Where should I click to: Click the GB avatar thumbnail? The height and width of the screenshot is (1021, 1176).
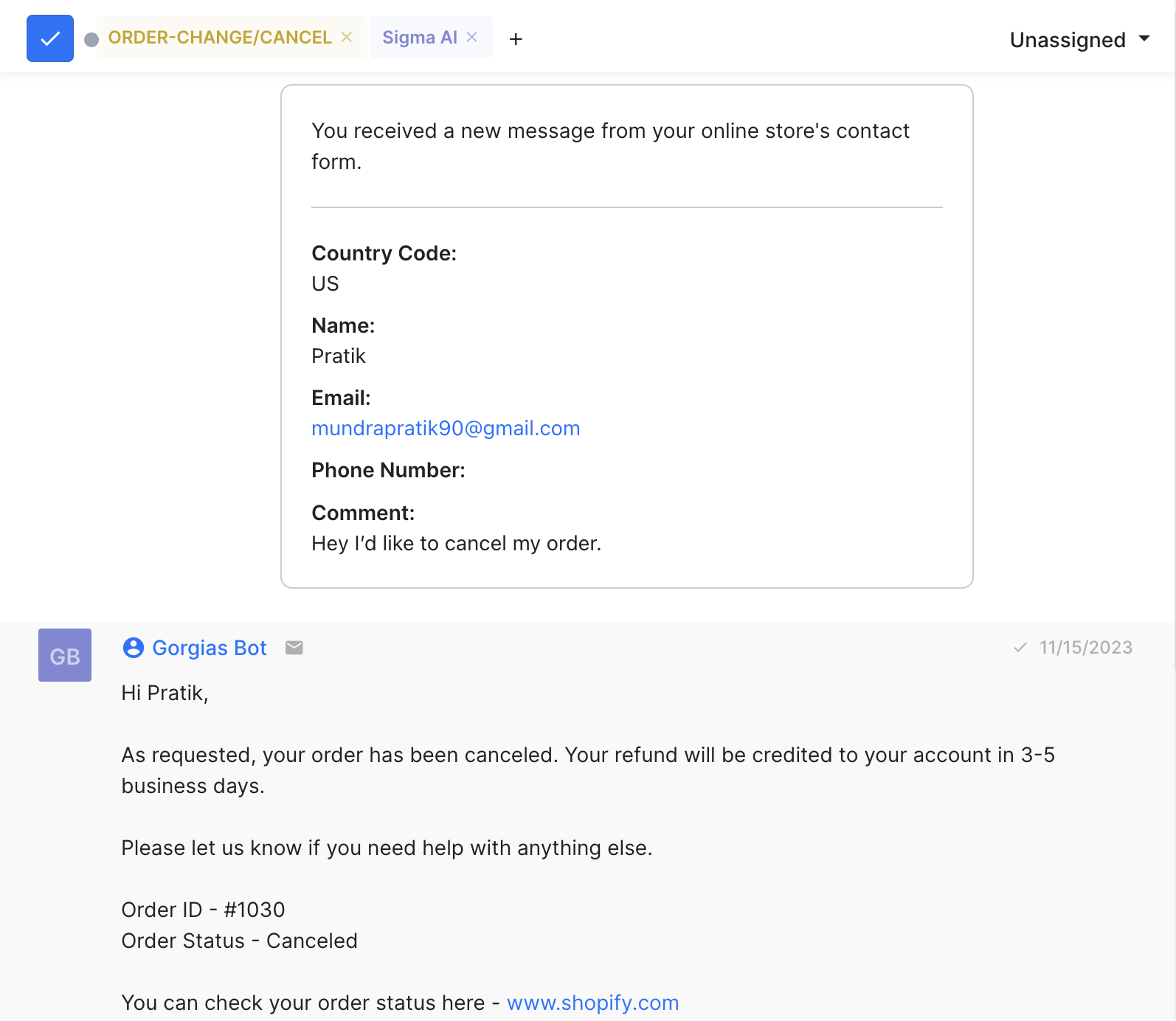(65, 655)
